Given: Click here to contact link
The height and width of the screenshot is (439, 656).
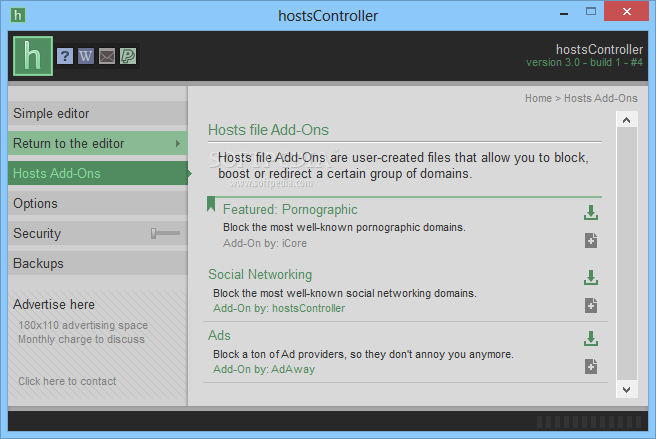Looking at the screenshot, I should tap(67, 381).
